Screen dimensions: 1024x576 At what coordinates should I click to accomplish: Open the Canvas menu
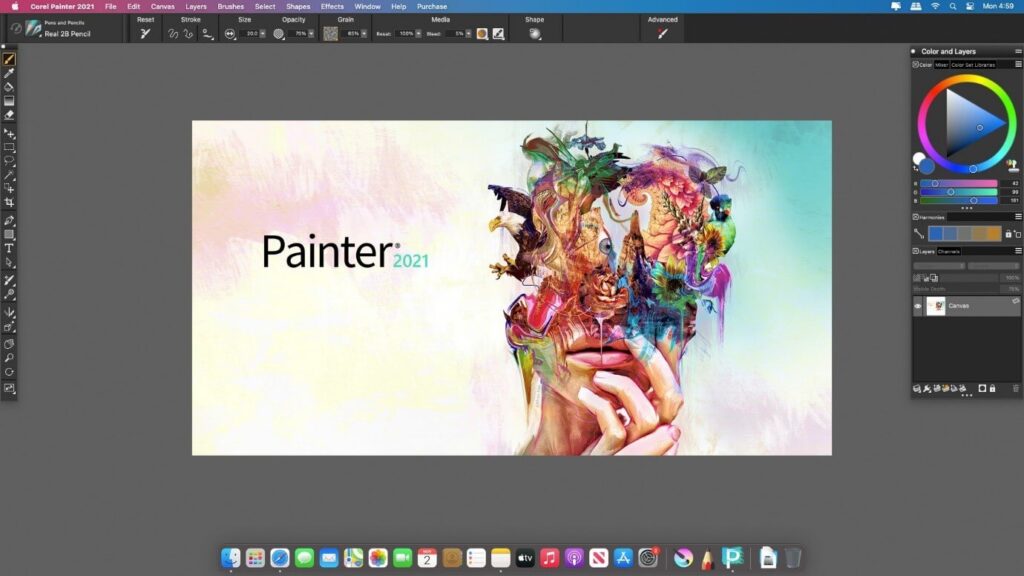(163, 7)
